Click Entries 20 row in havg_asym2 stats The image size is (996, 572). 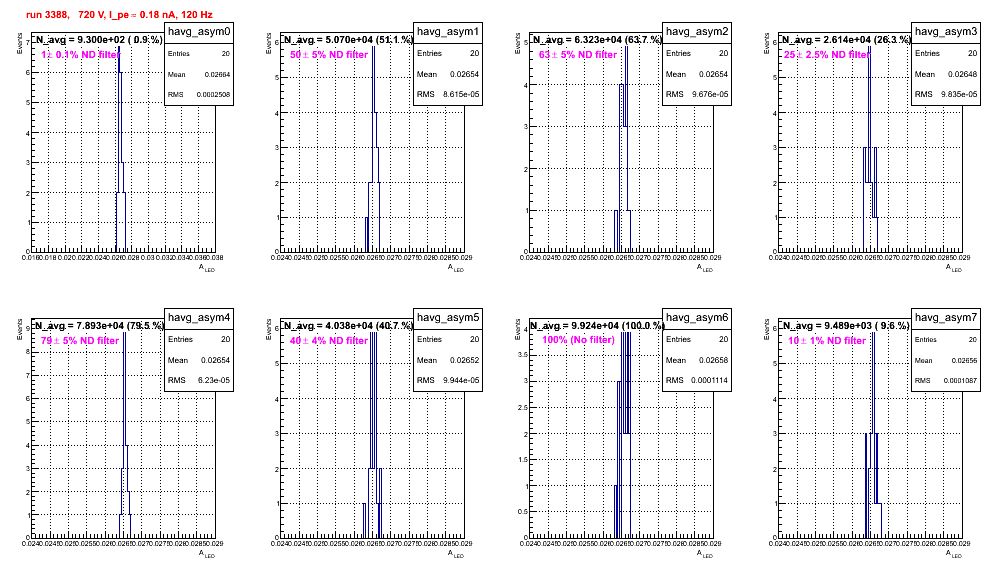pos(697,53)
